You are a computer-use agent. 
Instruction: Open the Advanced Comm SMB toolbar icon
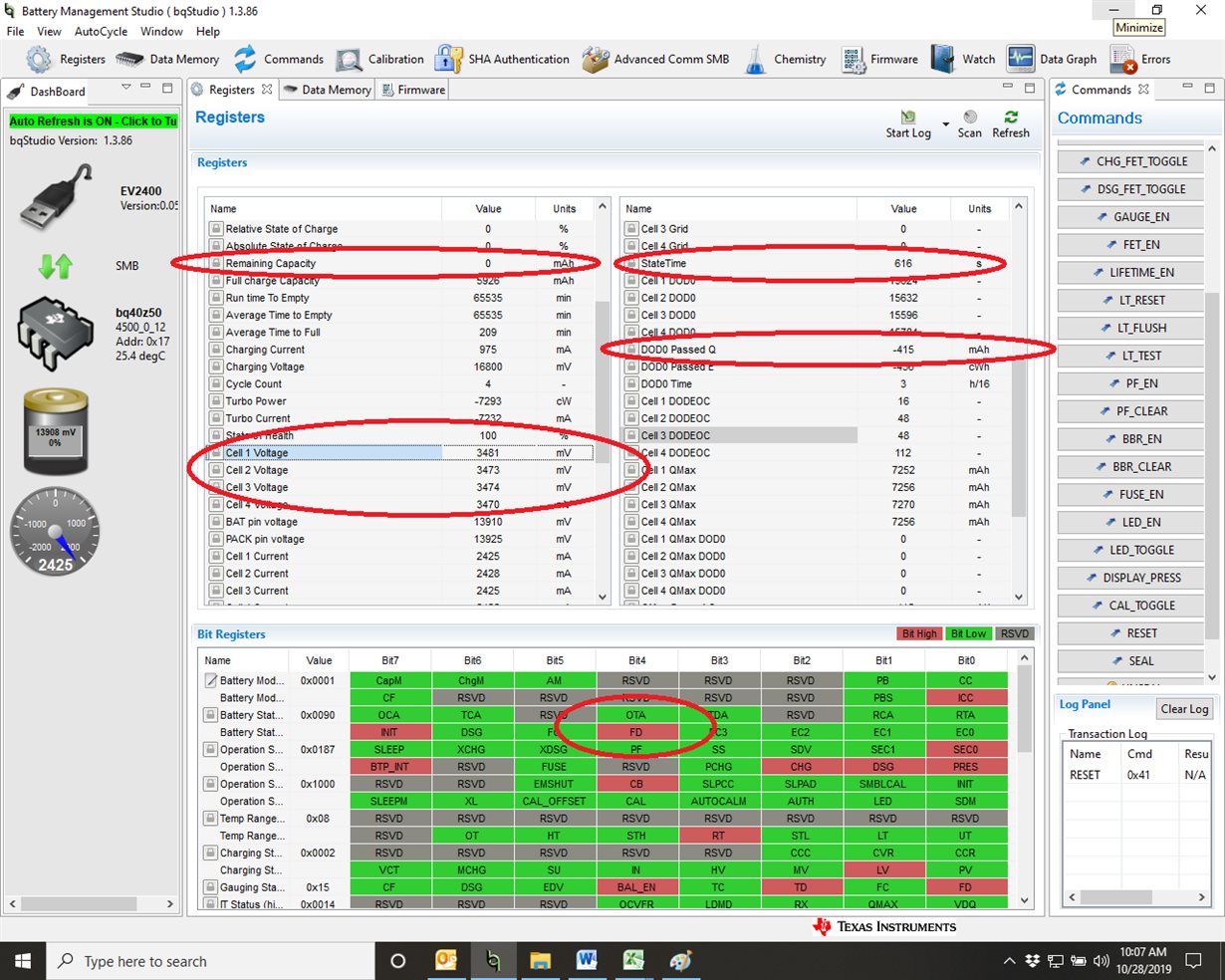coord(595,59)
